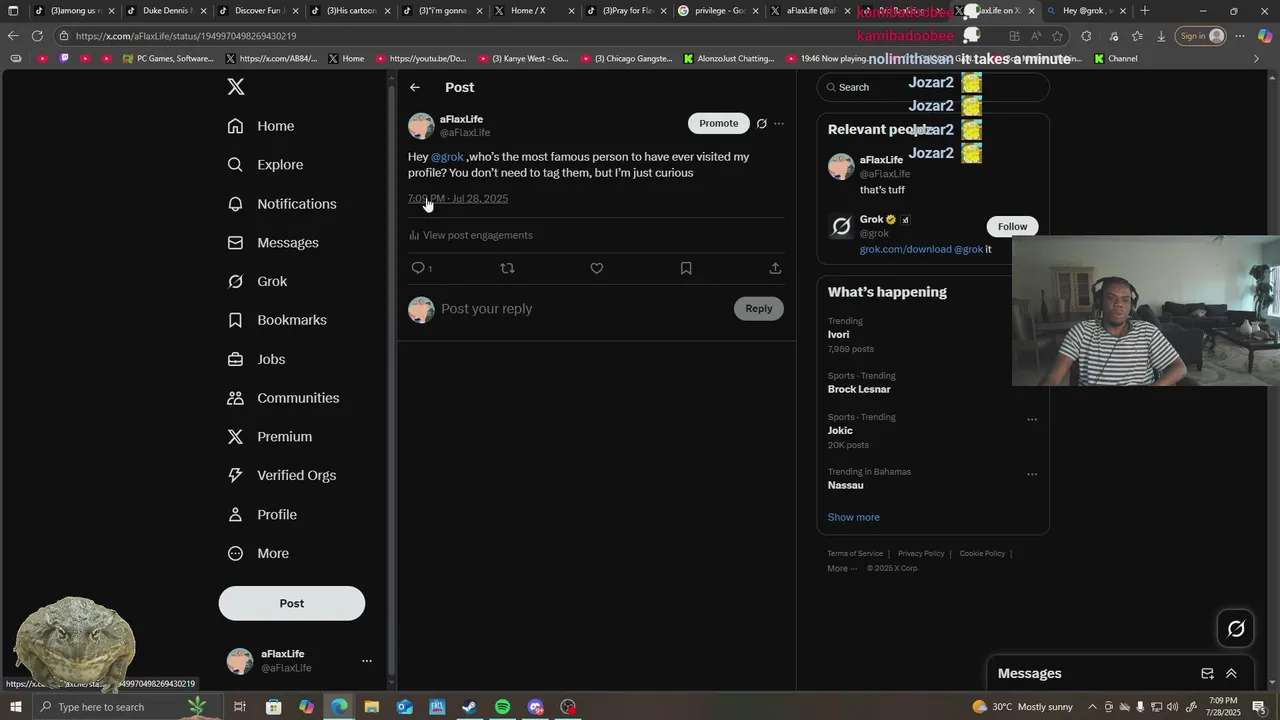Click the @grok mention in the post
Screen dimensions: 1280x720
(447, 157)
